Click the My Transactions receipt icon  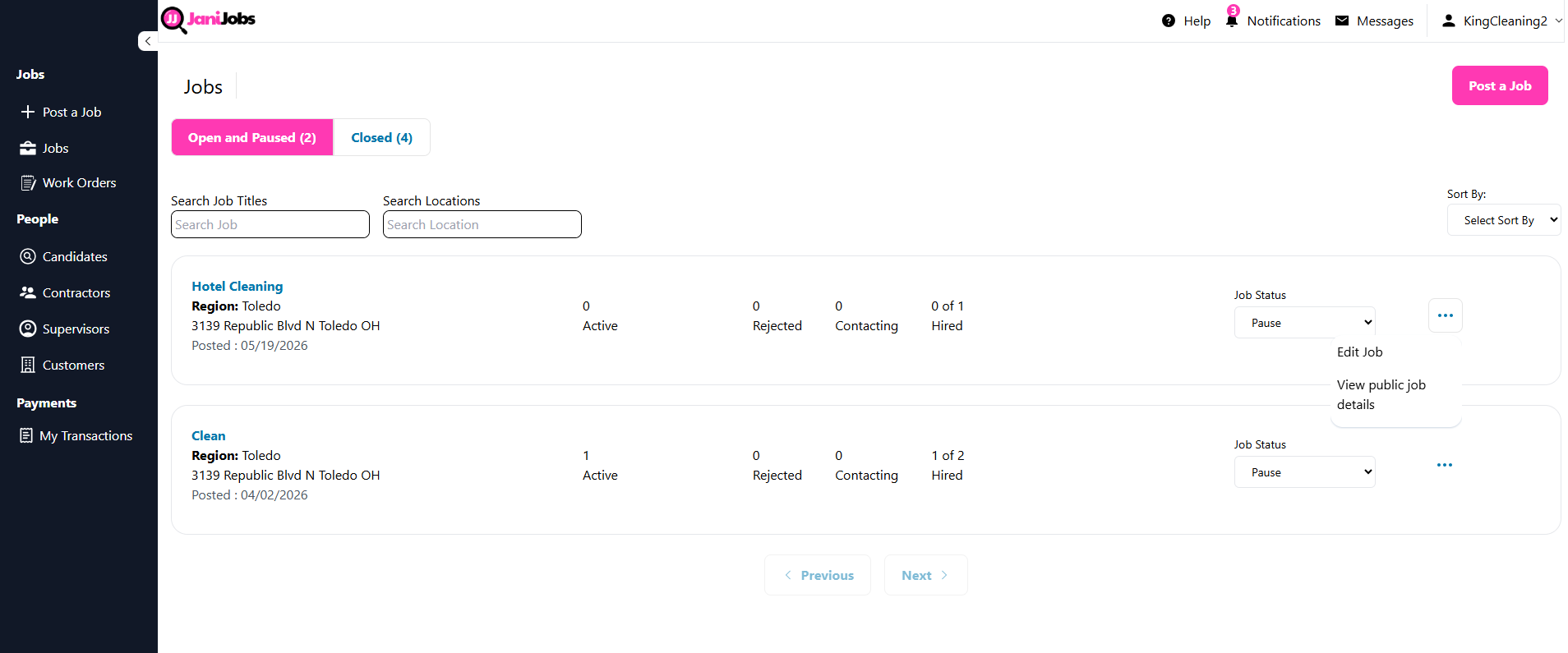click(26, 435)
